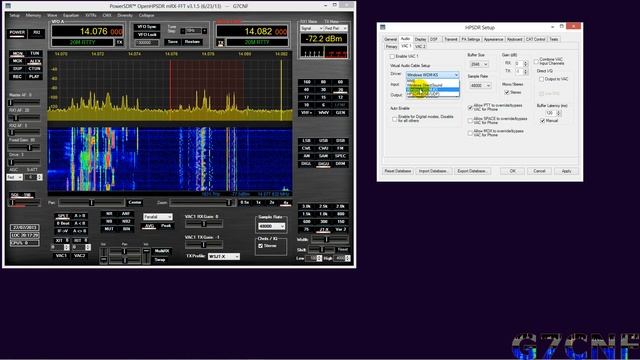Viewport: 640px width, 360px height.
Task: Click the VFO B frequency 14.082 display
Action: point(252,31)
